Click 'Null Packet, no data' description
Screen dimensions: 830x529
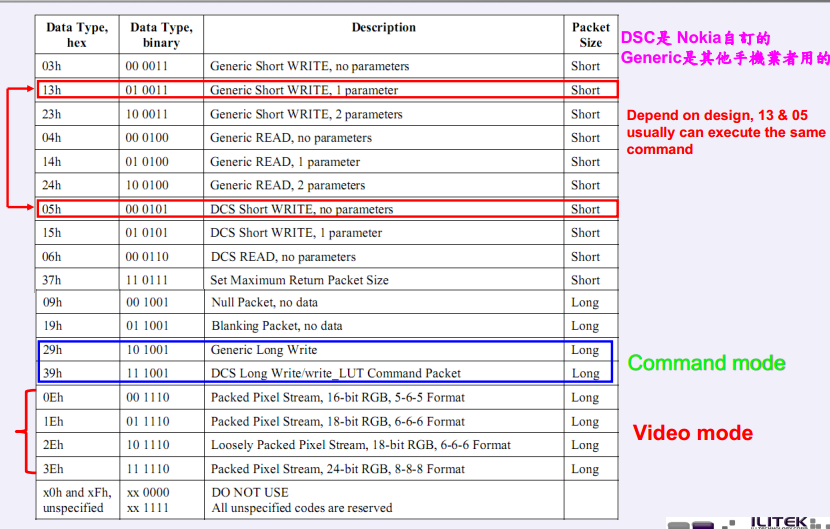pyautogui.click(x=265, y=302)
